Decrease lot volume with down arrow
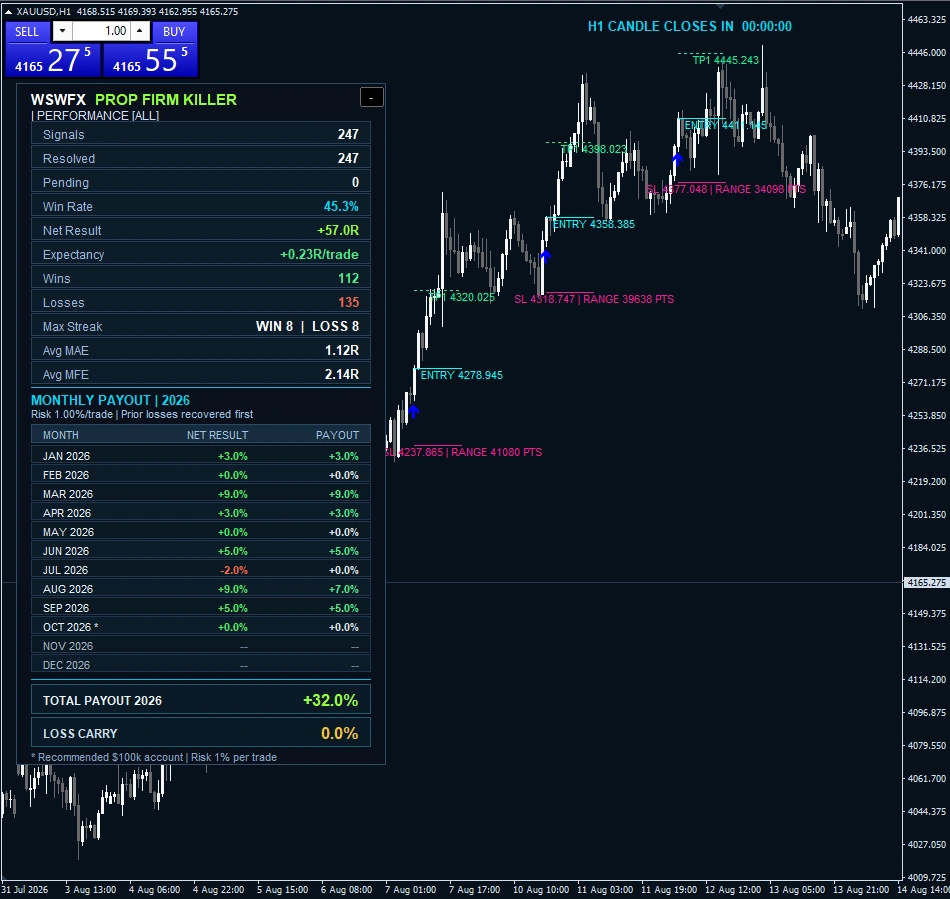950x899 pixels. [62, 31]
